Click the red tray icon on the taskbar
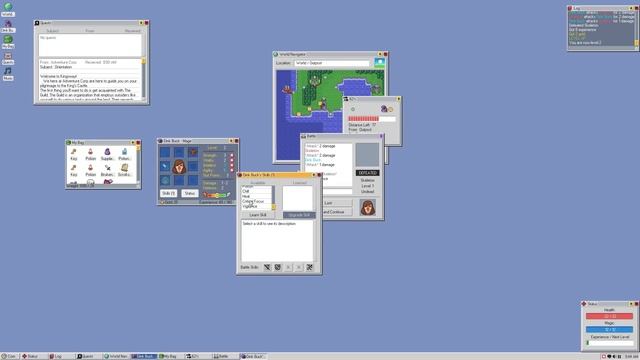 pos(604,357)
